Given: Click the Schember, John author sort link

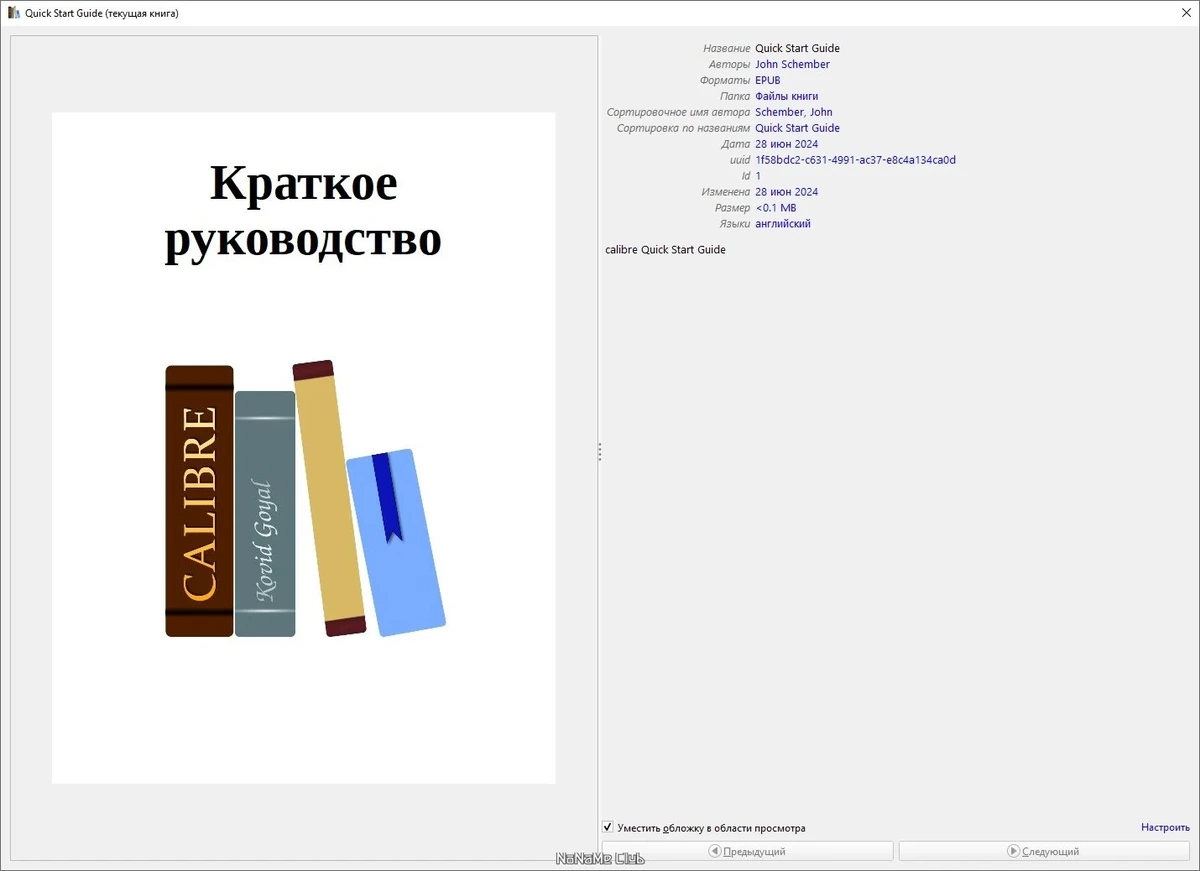Looking at the screenshot, I should pyautogui.click(x=794, y=112).
